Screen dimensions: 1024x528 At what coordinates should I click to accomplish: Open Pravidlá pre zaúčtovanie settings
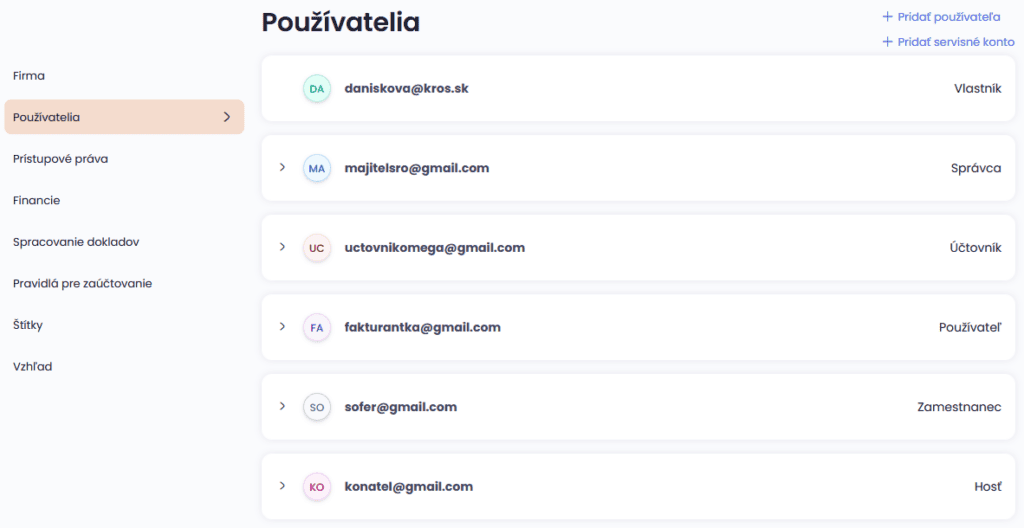pyautogui.click(x=82, y=284)
